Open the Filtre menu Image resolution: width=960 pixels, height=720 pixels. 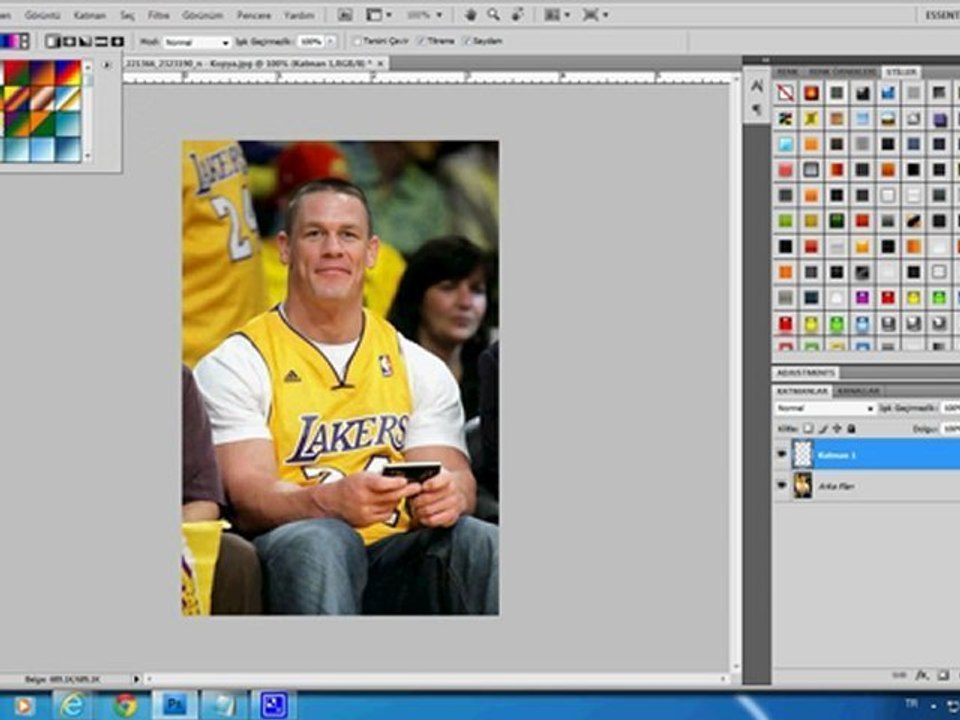[x=158, y=15]
